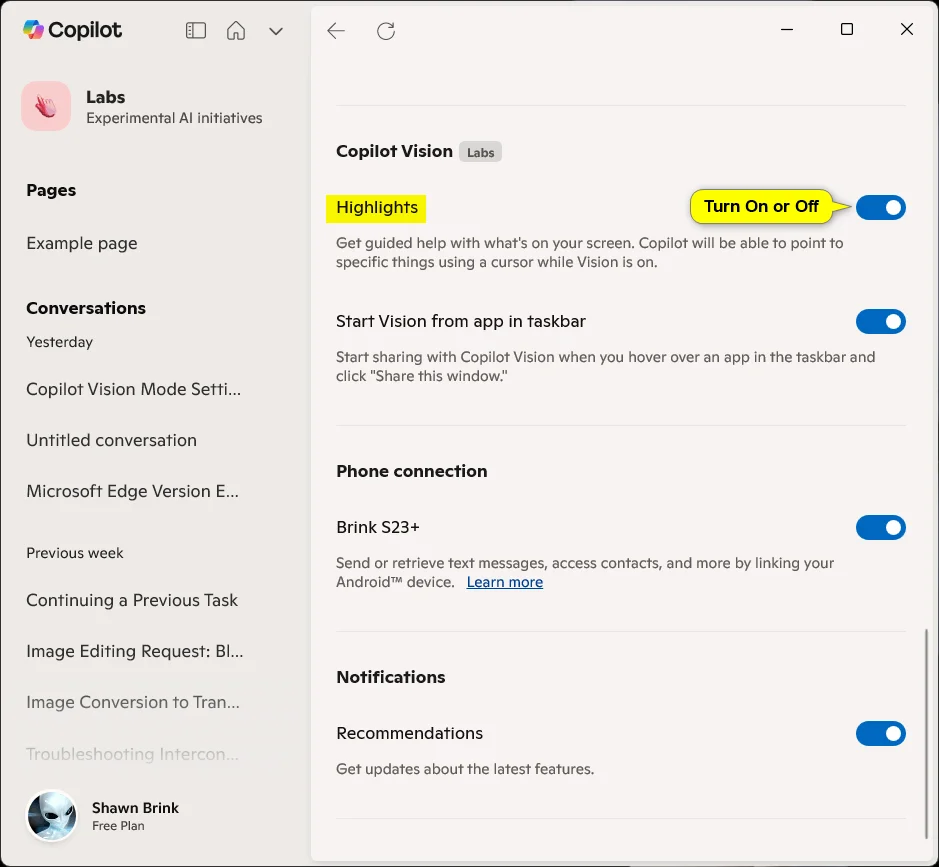Viewport: 939px width, 867px height.
Task: Maximize the Copilot window
Action: (x=847, y=29)
